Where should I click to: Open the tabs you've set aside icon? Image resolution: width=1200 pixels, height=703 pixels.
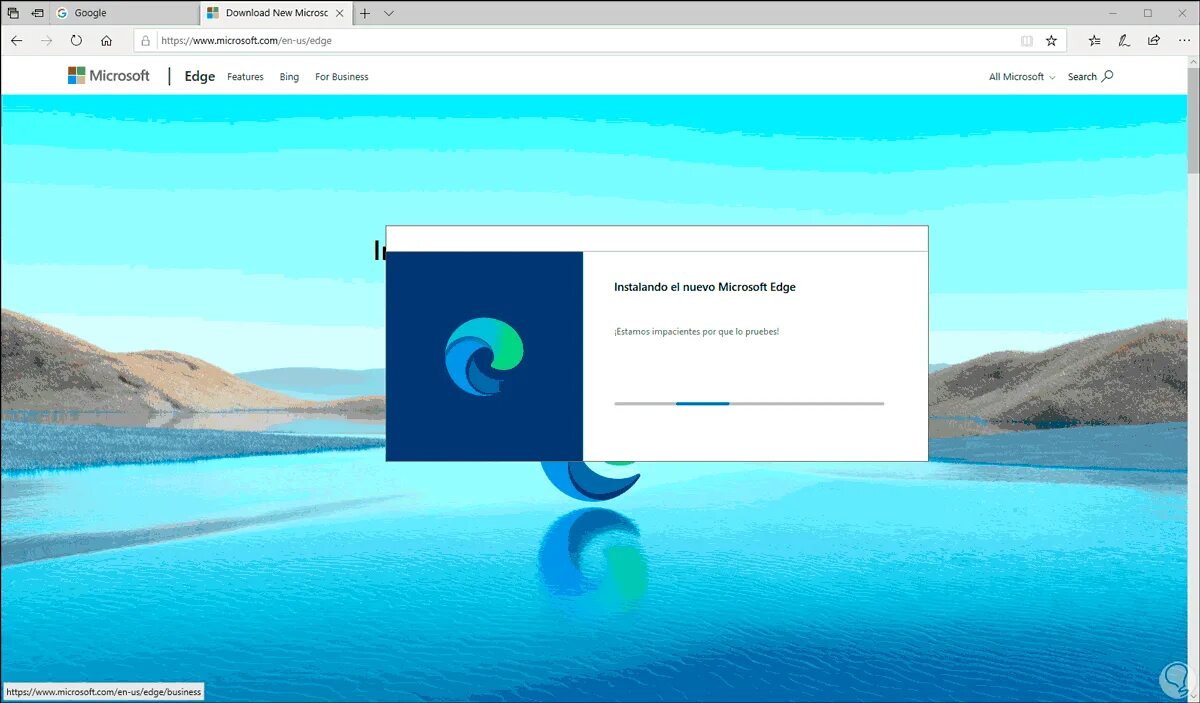pos(13,13)
